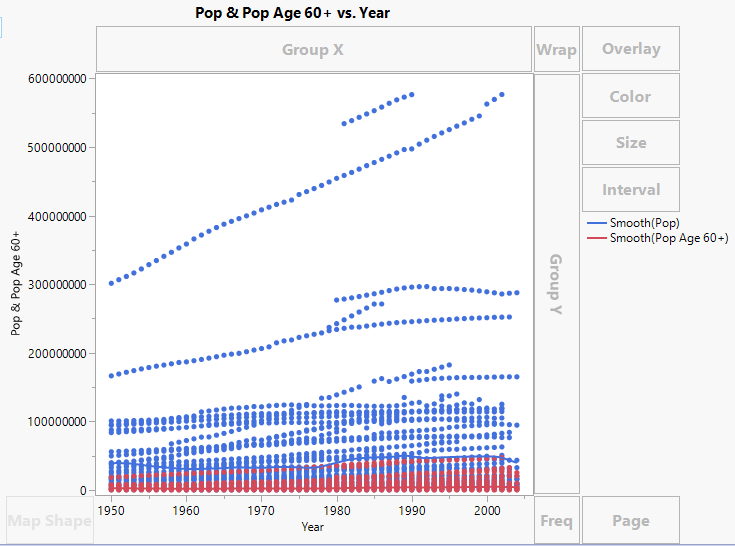Click the red Smooth(Pop Age 60+) legend line
This screenshot has height=546, width=735.
[x=595, y=238]
